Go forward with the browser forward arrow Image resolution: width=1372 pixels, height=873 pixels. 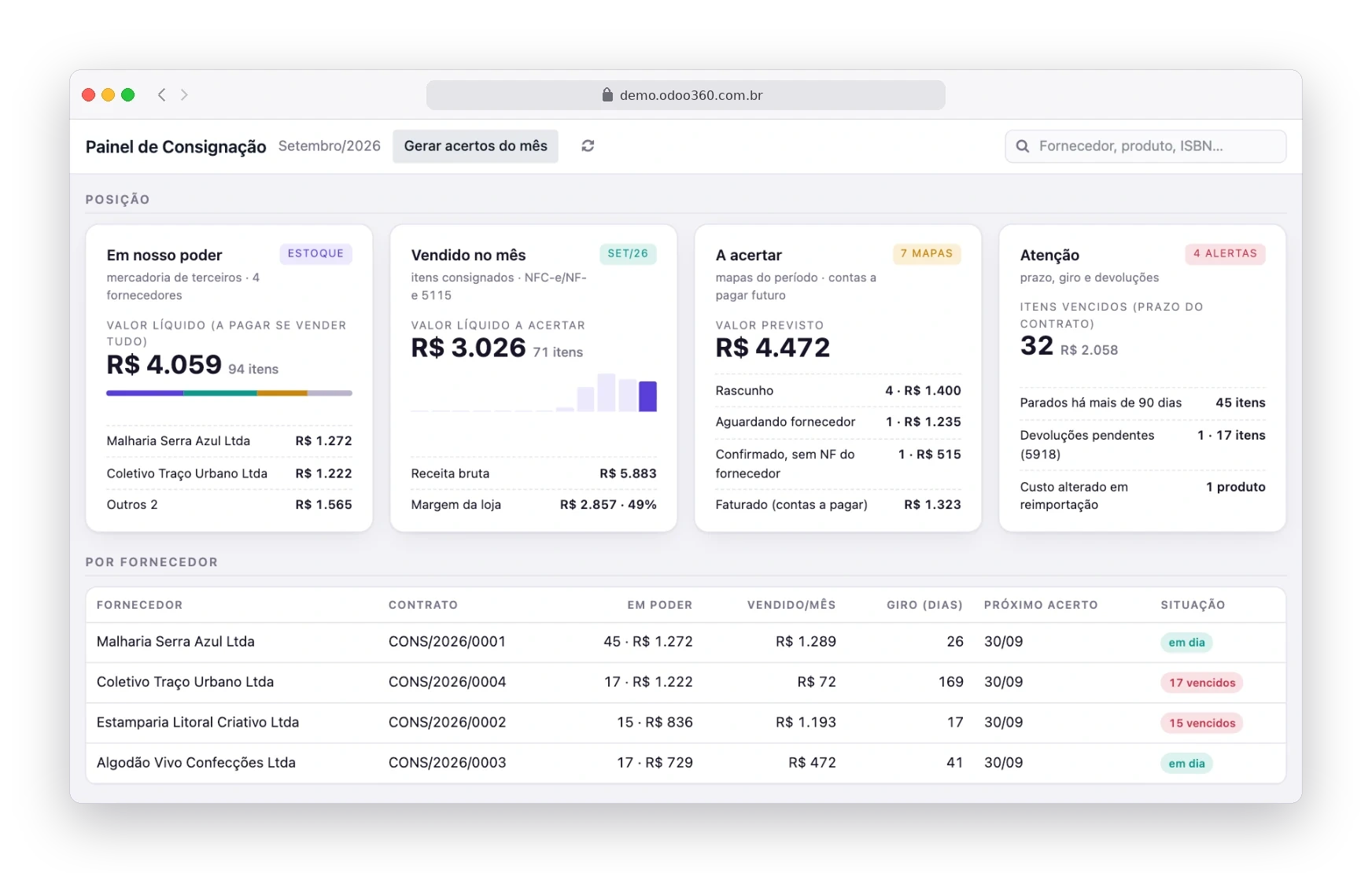point(184,94)
